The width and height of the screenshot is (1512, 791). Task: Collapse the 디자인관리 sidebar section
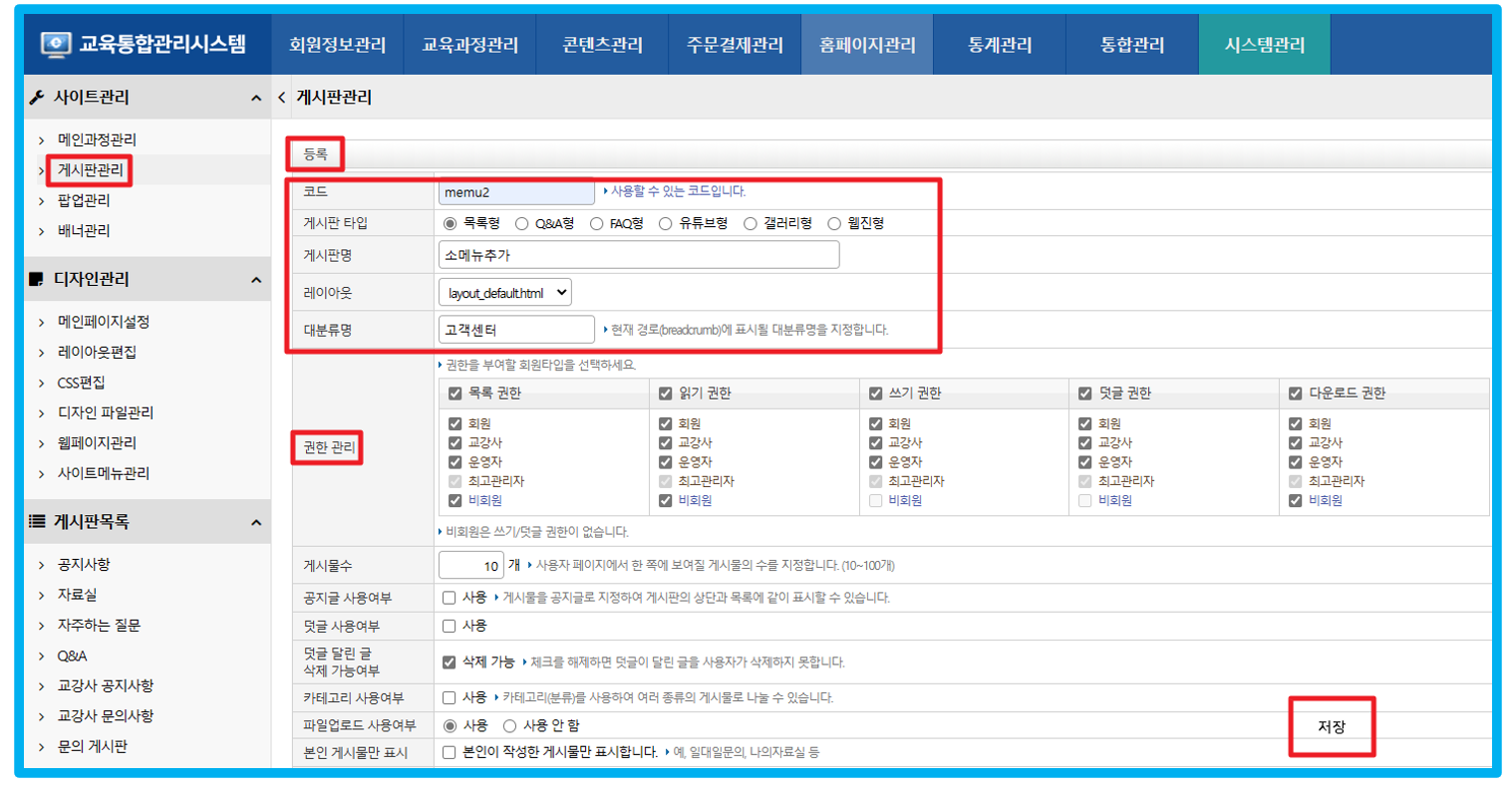256,280
